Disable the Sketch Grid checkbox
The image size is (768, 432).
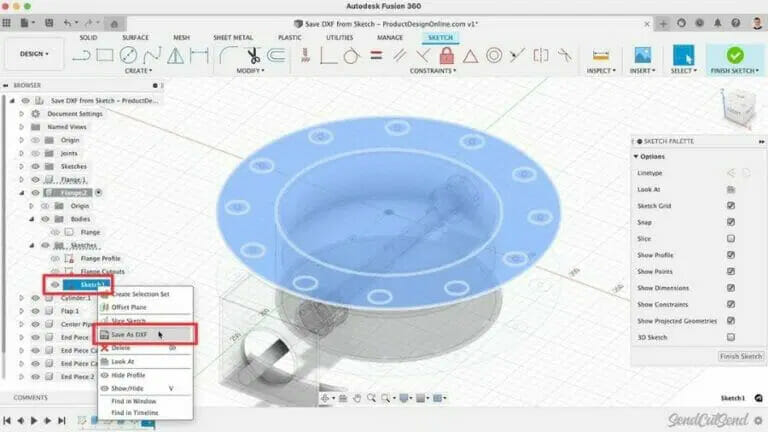click(x=731, y=206)
